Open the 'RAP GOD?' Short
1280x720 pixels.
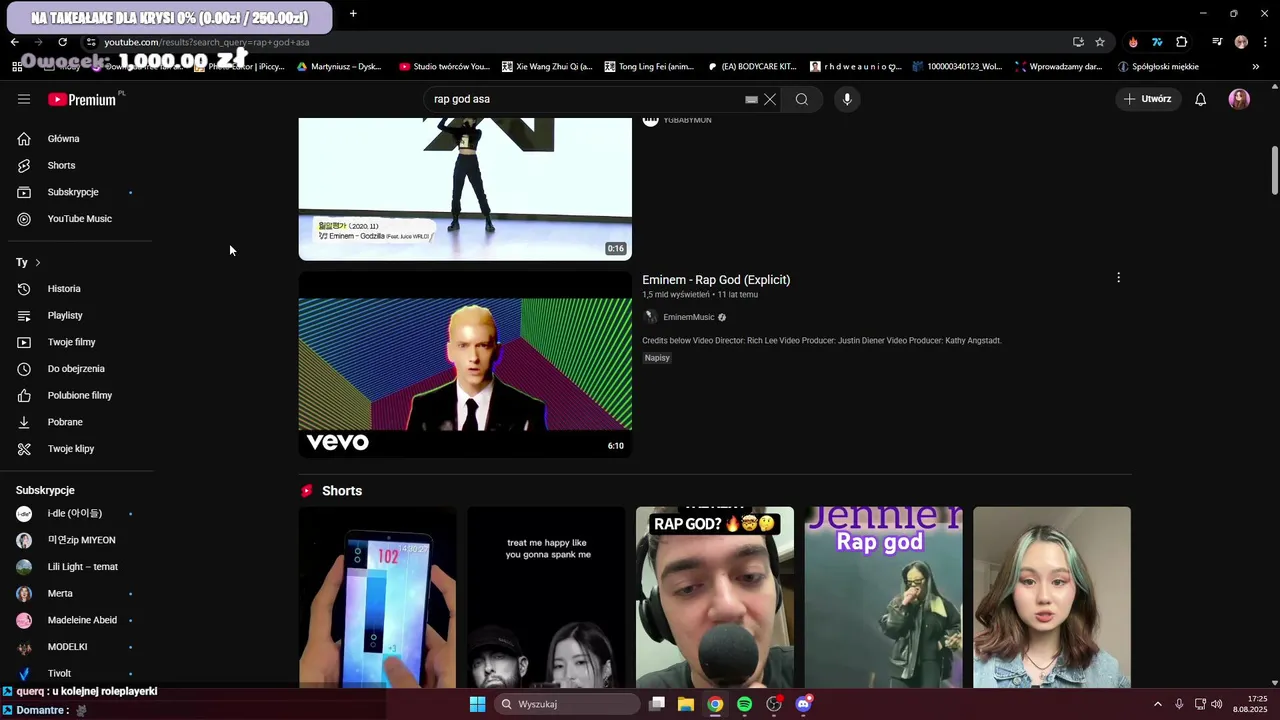click(715, 597)
